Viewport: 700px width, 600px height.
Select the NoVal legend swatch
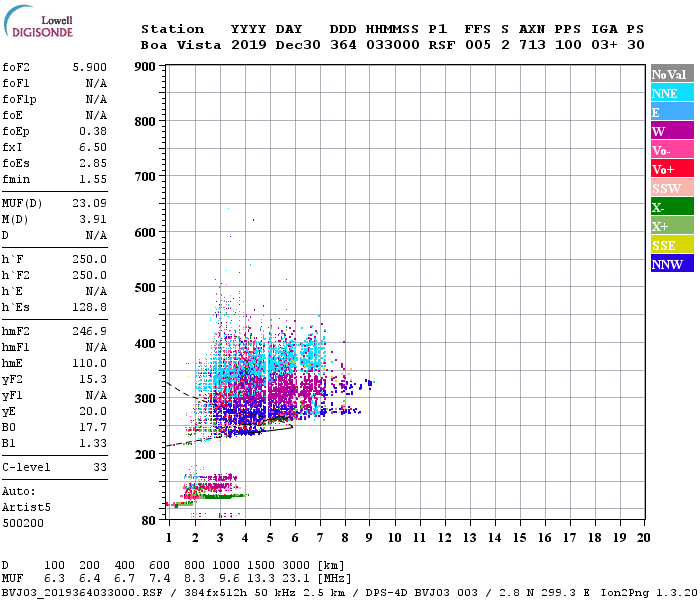tap(672, 74)
